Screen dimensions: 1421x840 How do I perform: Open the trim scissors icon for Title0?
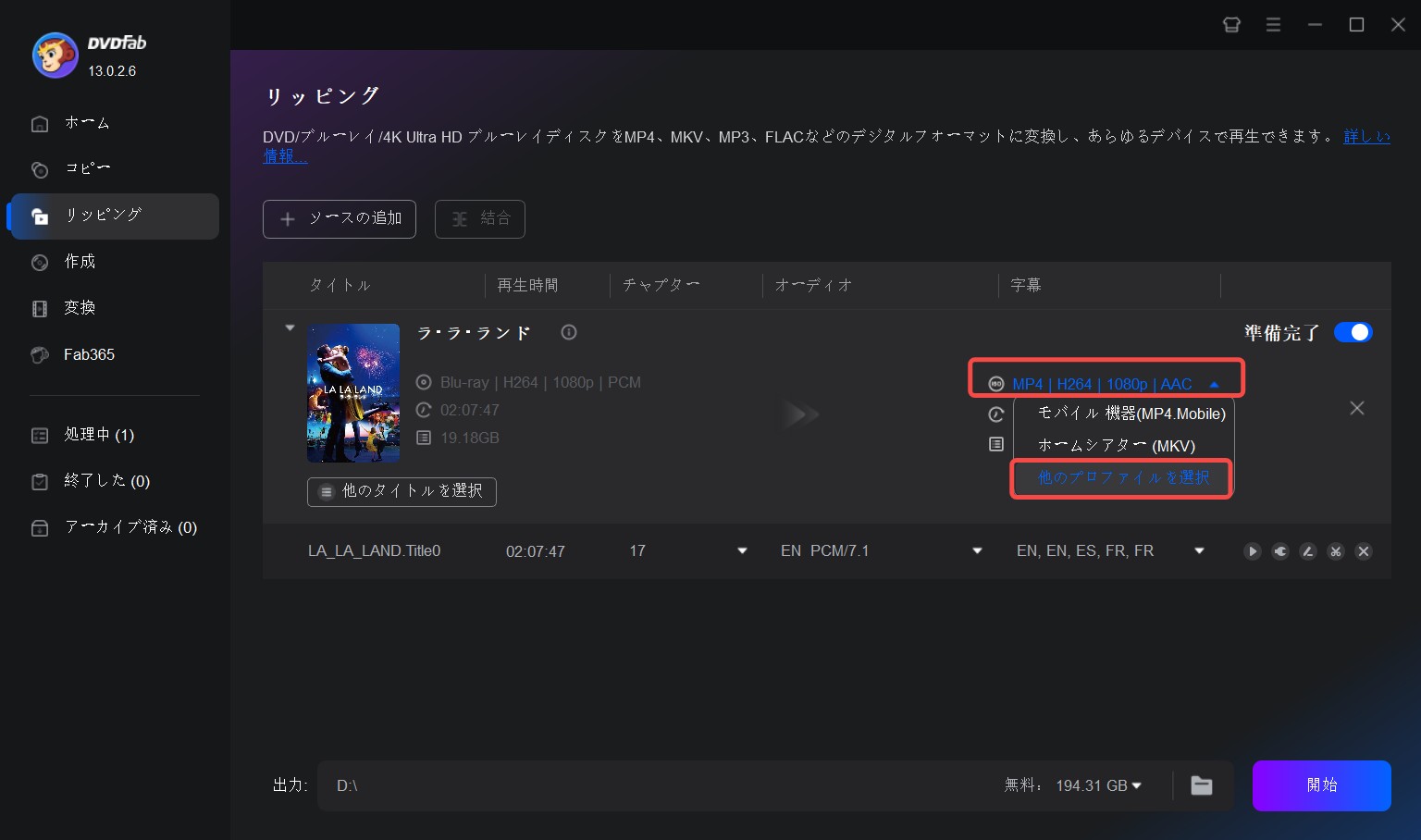1336,551
